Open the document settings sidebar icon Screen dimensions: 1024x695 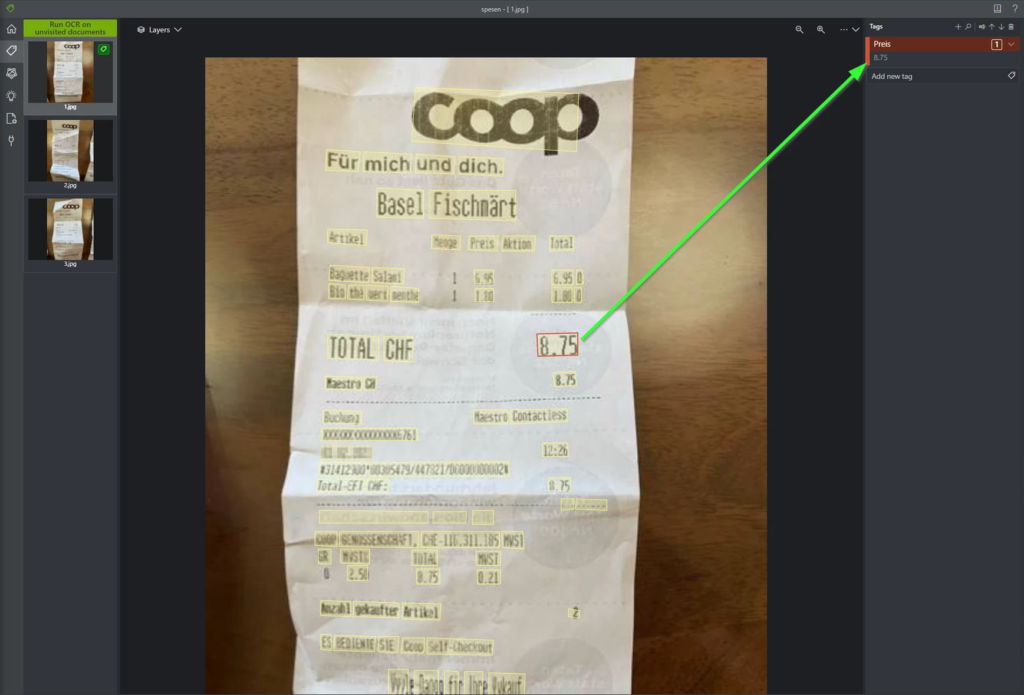pyautogui.click(x=11, y=118)
